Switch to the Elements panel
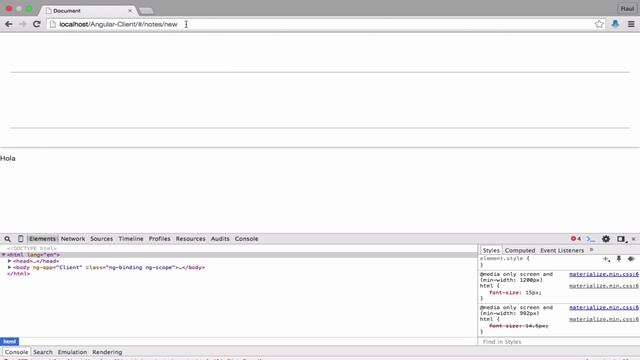The width and height of the screenshot is (640, 360). [42, 239]
